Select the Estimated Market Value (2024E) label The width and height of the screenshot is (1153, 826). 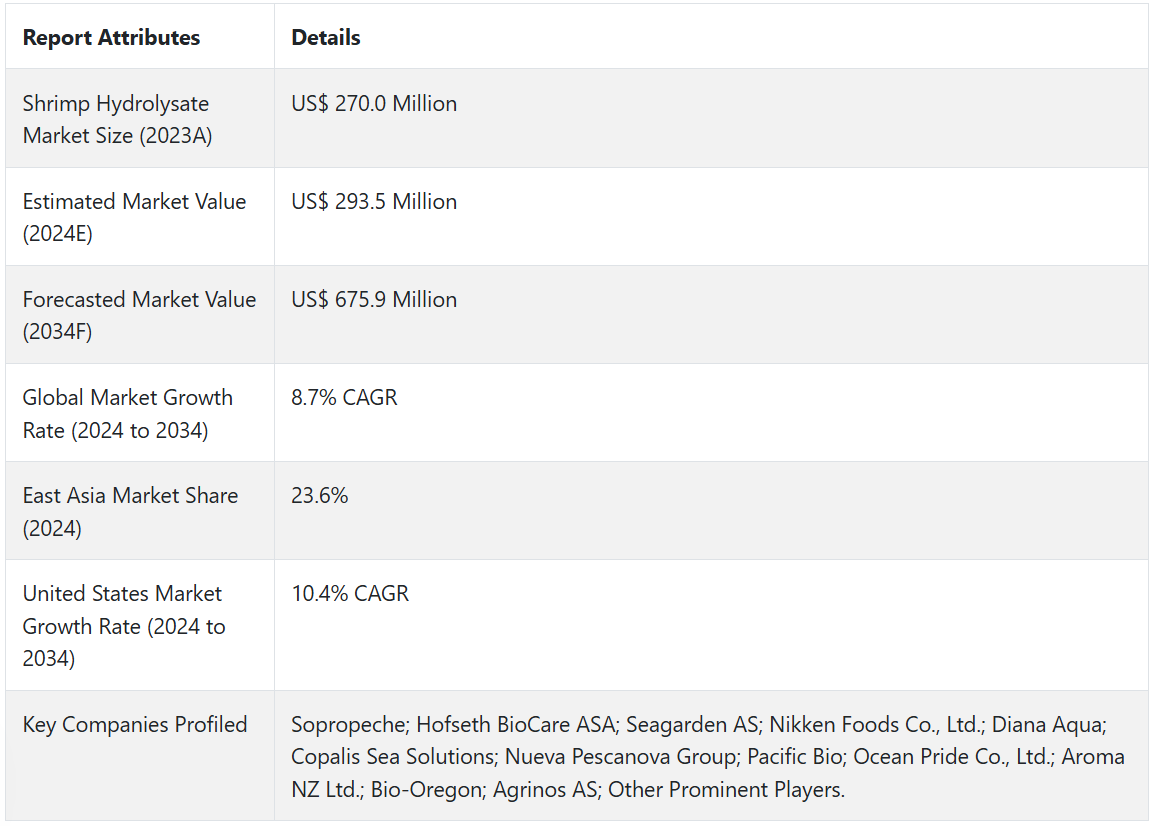click(x=134, y=217)
